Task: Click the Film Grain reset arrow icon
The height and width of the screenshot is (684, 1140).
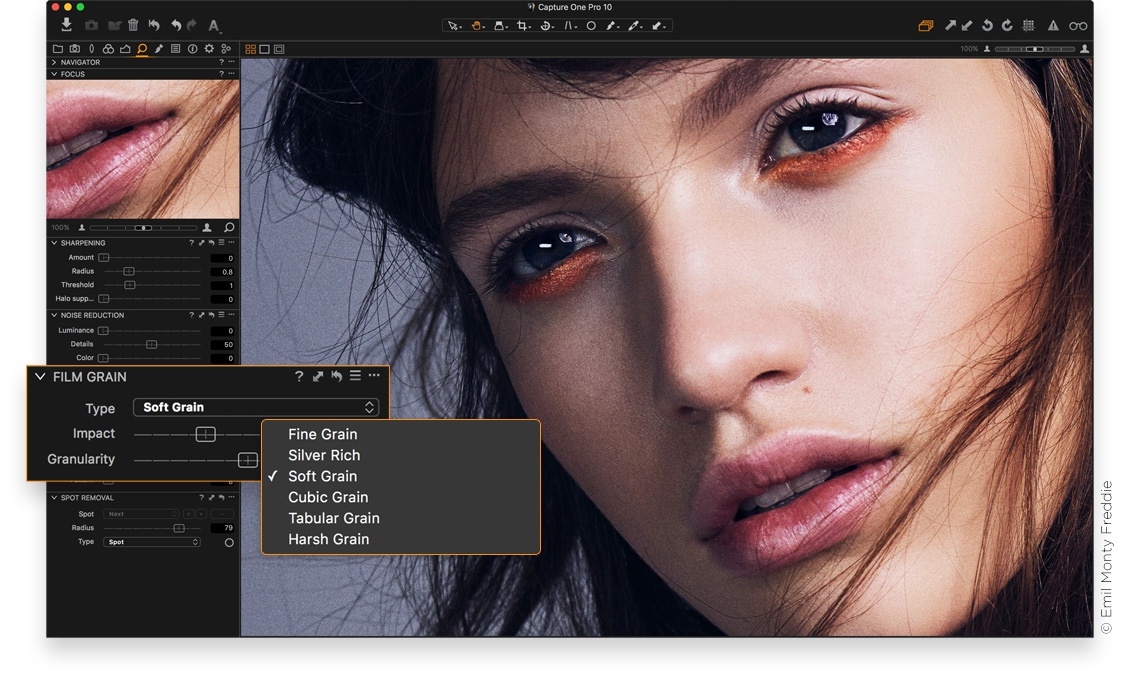Action: tap(337, 377)
